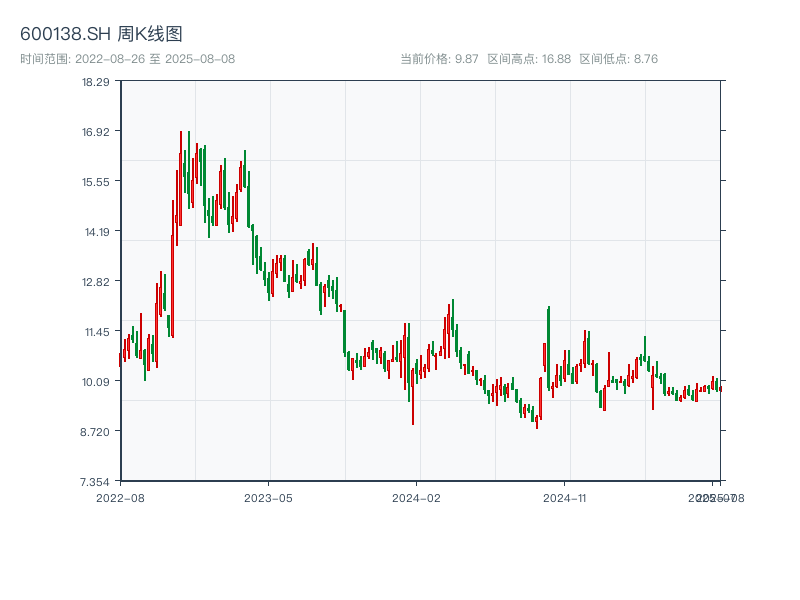Click the current price label 当前价格: 9.87

coord(439,59)
